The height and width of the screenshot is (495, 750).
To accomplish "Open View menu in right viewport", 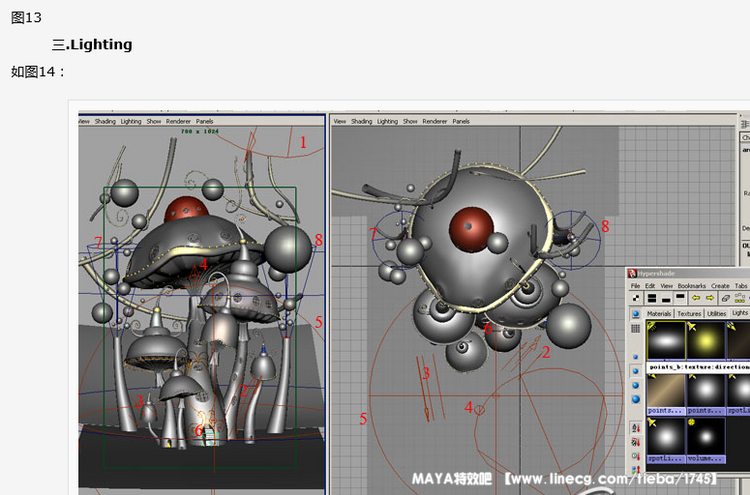I will click(x=340, y=121).
